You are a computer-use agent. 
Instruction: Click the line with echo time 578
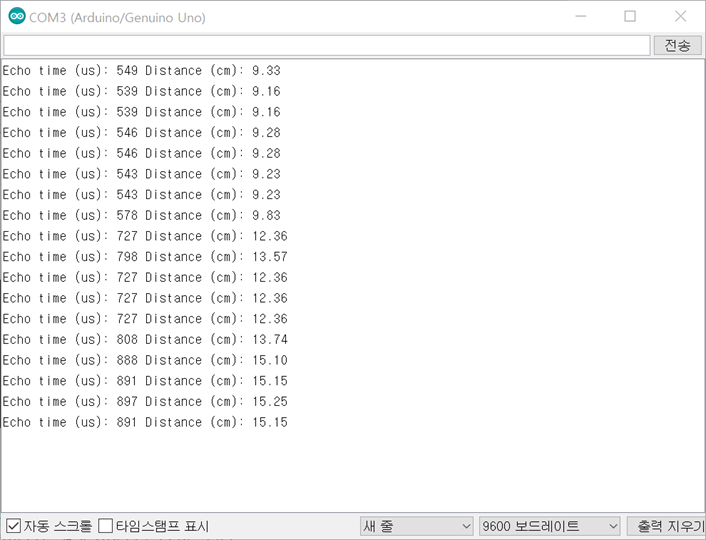[142, 216]
